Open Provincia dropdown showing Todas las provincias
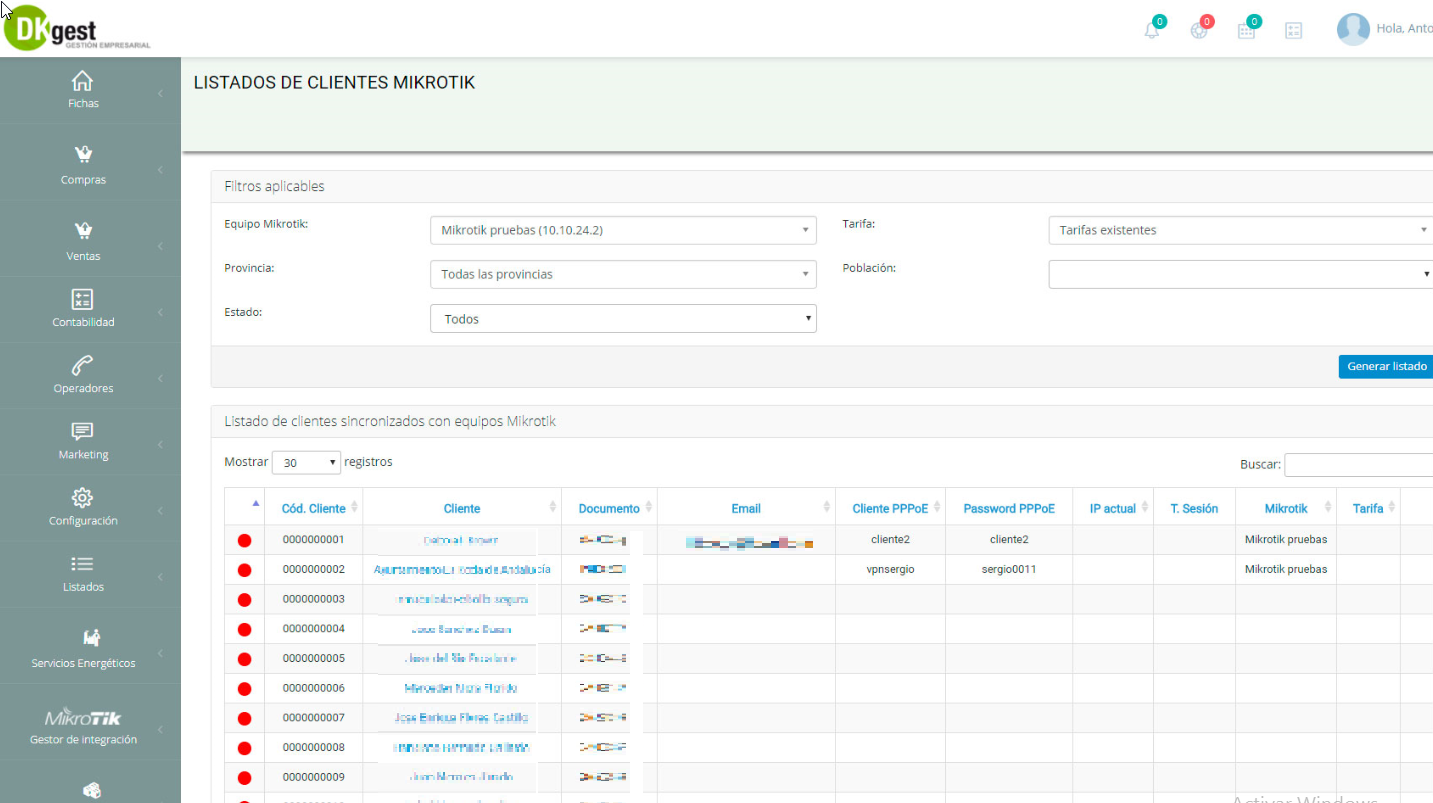Screen dimensions: 1433x803 point(623,274)
